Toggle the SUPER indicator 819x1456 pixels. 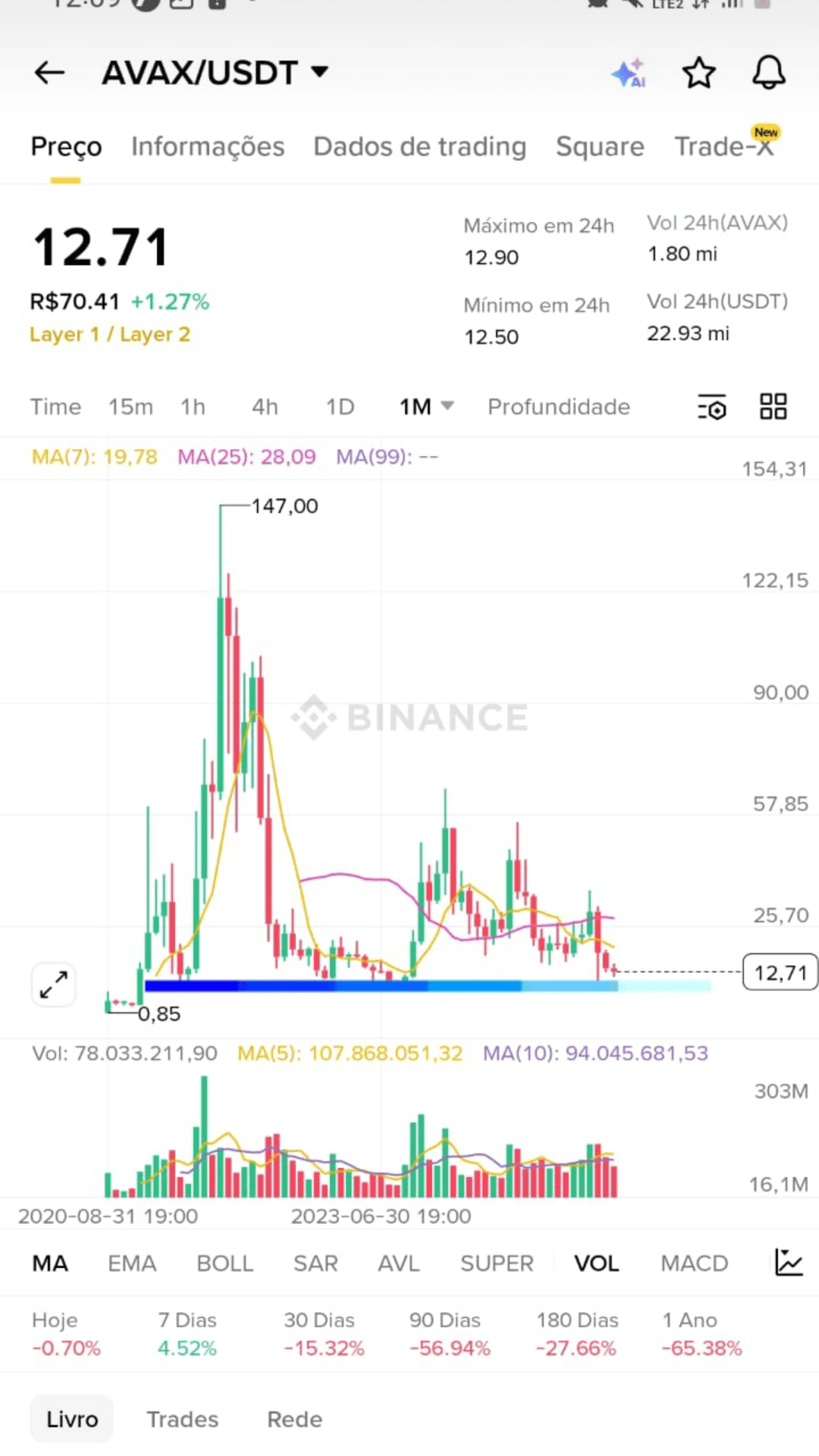point(497,1263)
